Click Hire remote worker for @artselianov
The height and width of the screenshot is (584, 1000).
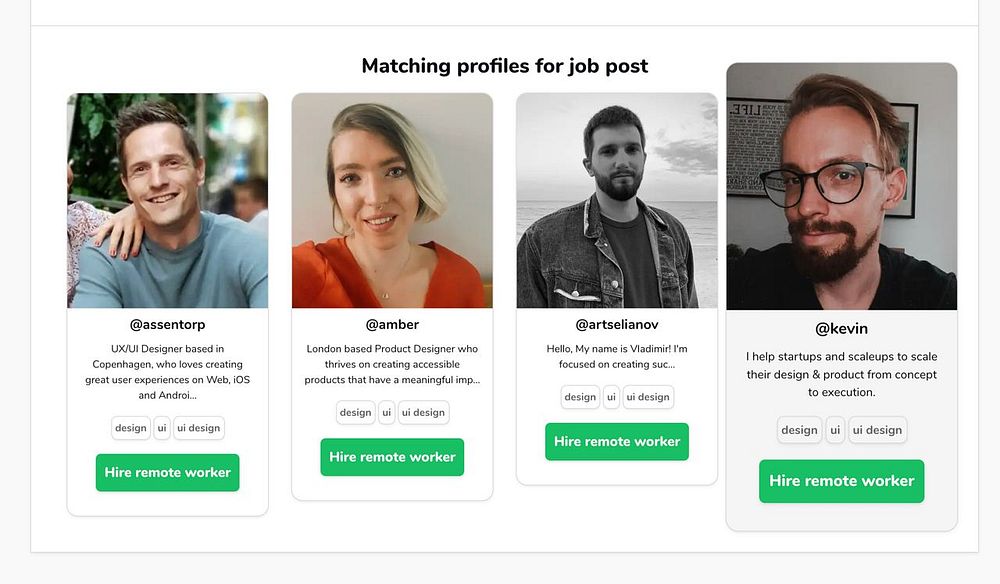click(x=617, y=441)
